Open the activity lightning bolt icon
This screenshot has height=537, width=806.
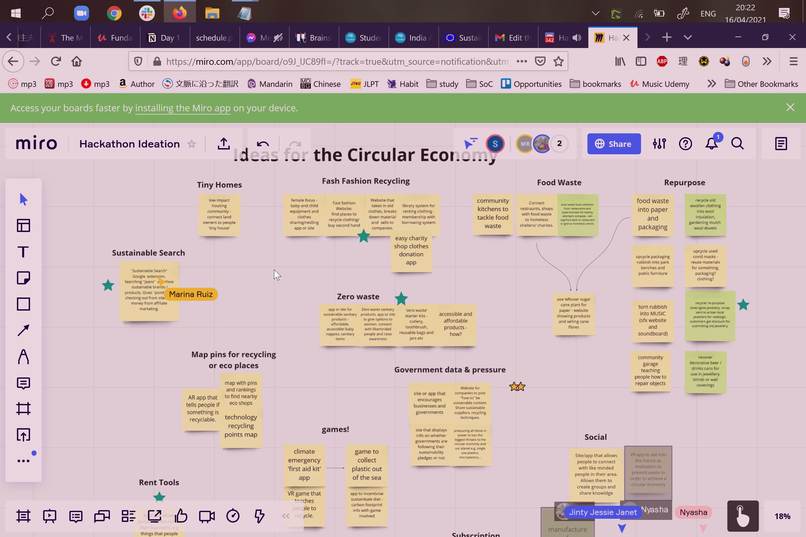point(259,516)
